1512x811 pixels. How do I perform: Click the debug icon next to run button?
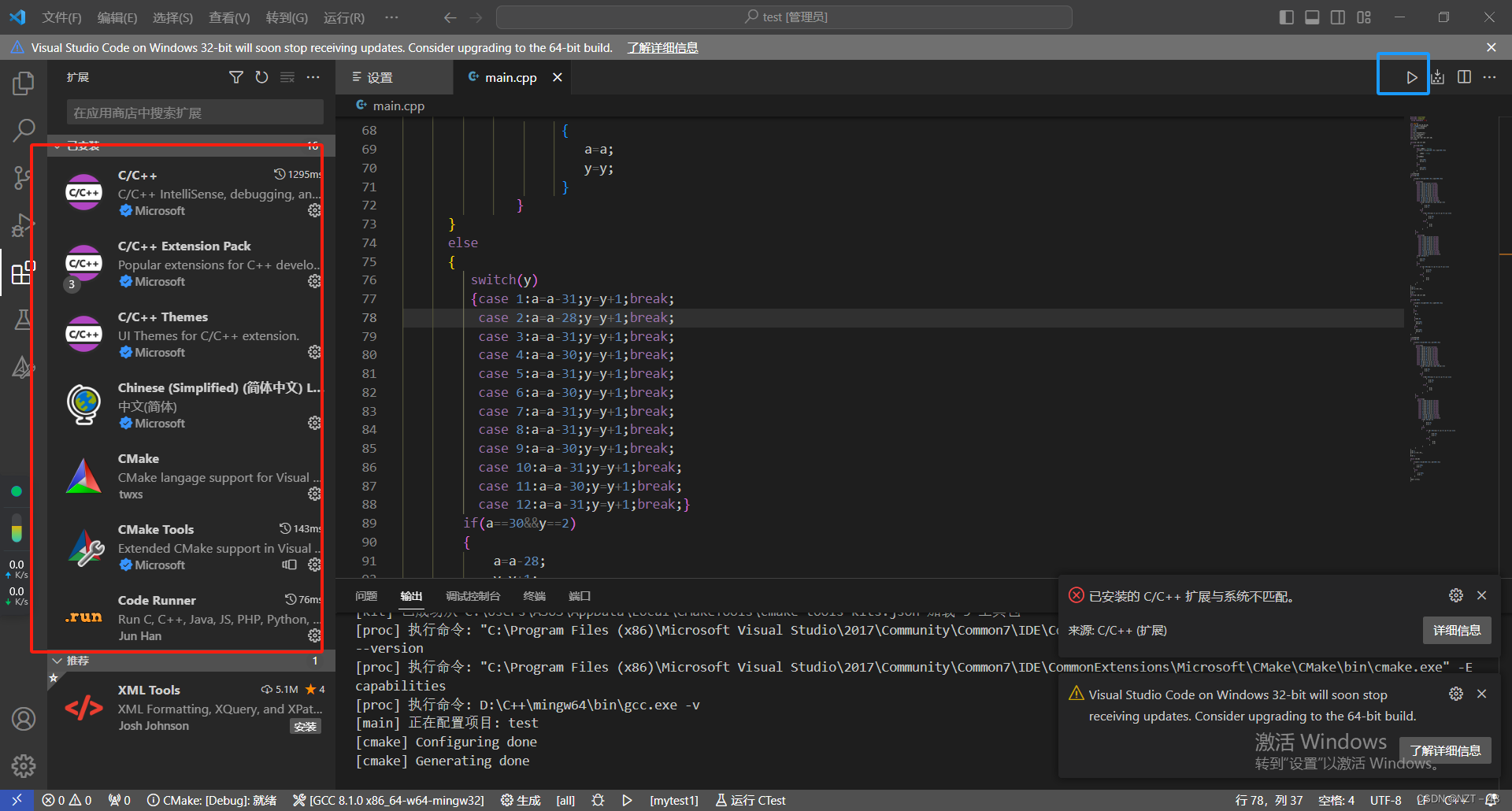tap(1438, 77)
